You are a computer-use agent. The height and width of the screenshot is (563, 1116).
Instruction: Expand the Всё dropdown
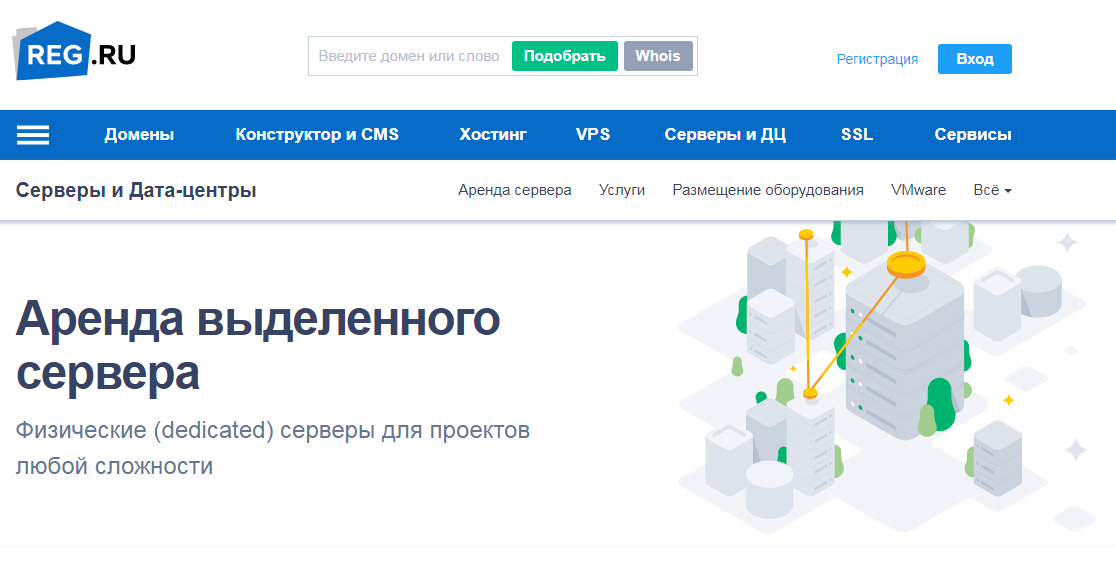(x=992, y=190)
